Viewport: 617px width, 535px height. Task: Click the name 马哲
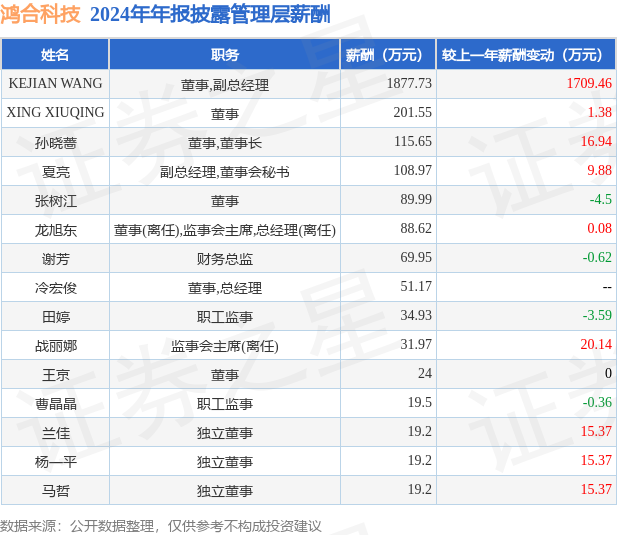click(55, 491)
